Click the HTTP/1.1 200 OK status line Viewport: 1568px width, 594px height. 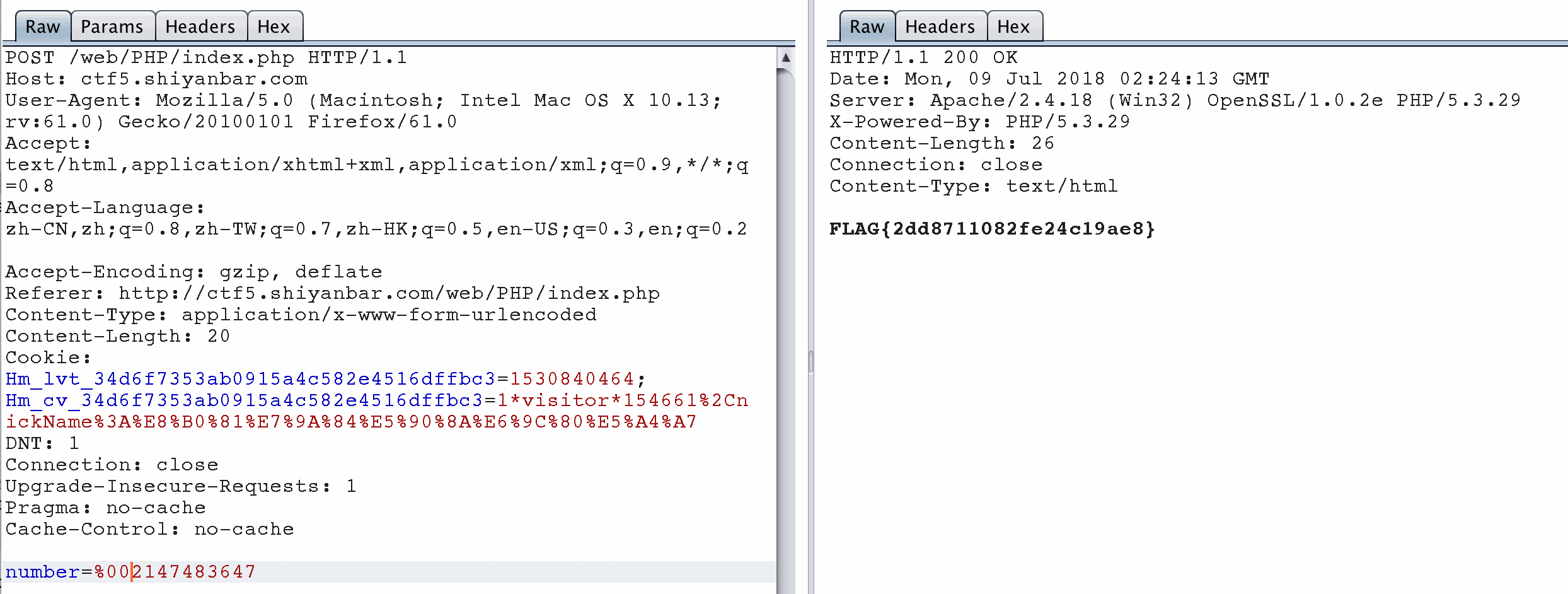pos(923,57)
